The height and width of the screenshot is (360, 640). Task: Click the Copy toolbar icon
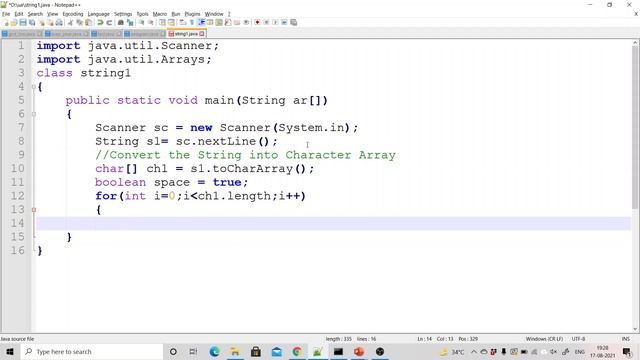pyautogui.click(x=79, y=22)
